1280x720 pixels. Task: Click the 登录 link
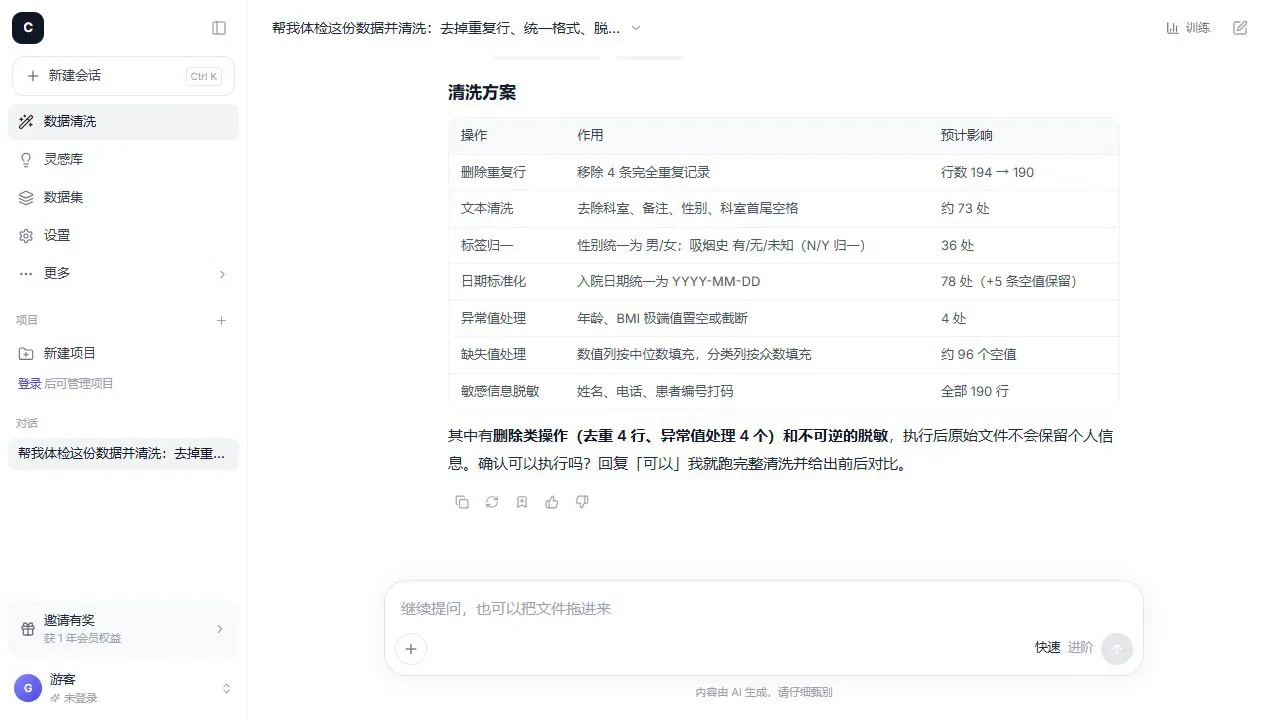click(x=30, y=384)
